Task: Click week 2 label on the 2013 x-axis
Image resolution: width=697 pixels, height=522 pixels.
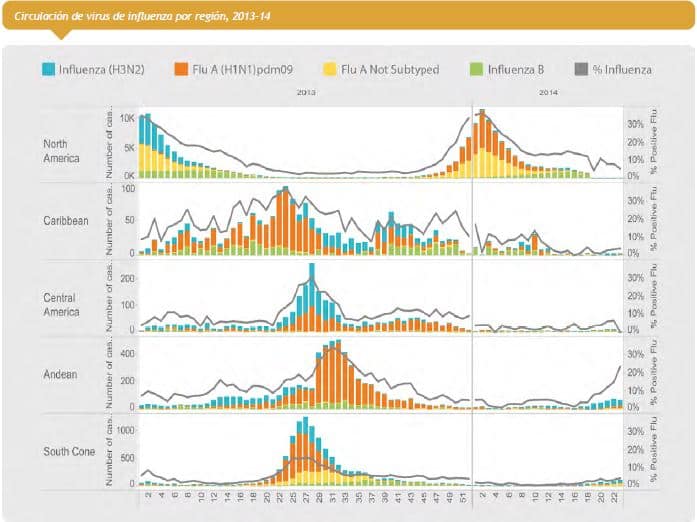Action: coord(147,496)
